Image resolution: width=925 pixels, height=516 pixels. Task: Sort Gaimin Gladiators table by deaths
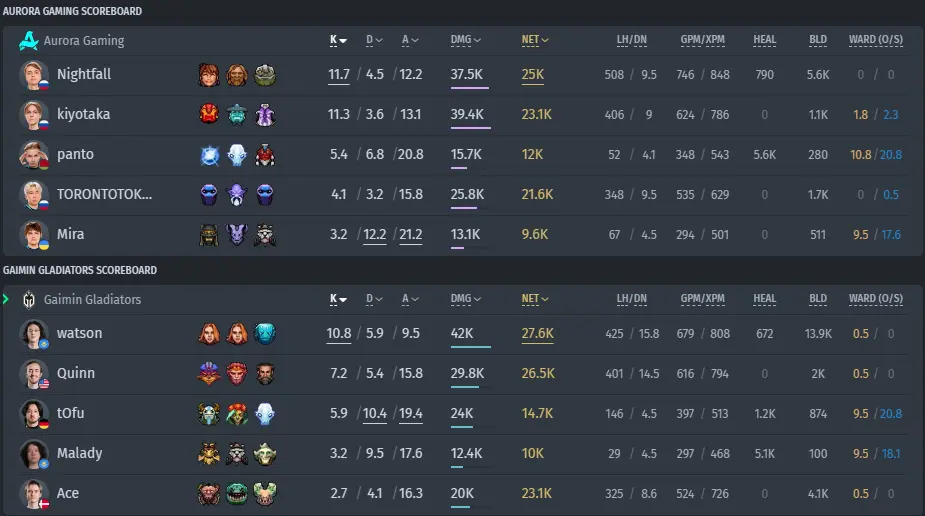click(x=374, y=299)
